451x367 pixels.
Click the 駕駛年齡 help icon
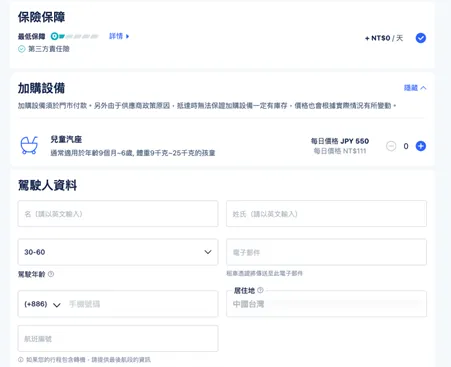pos(51,274)
